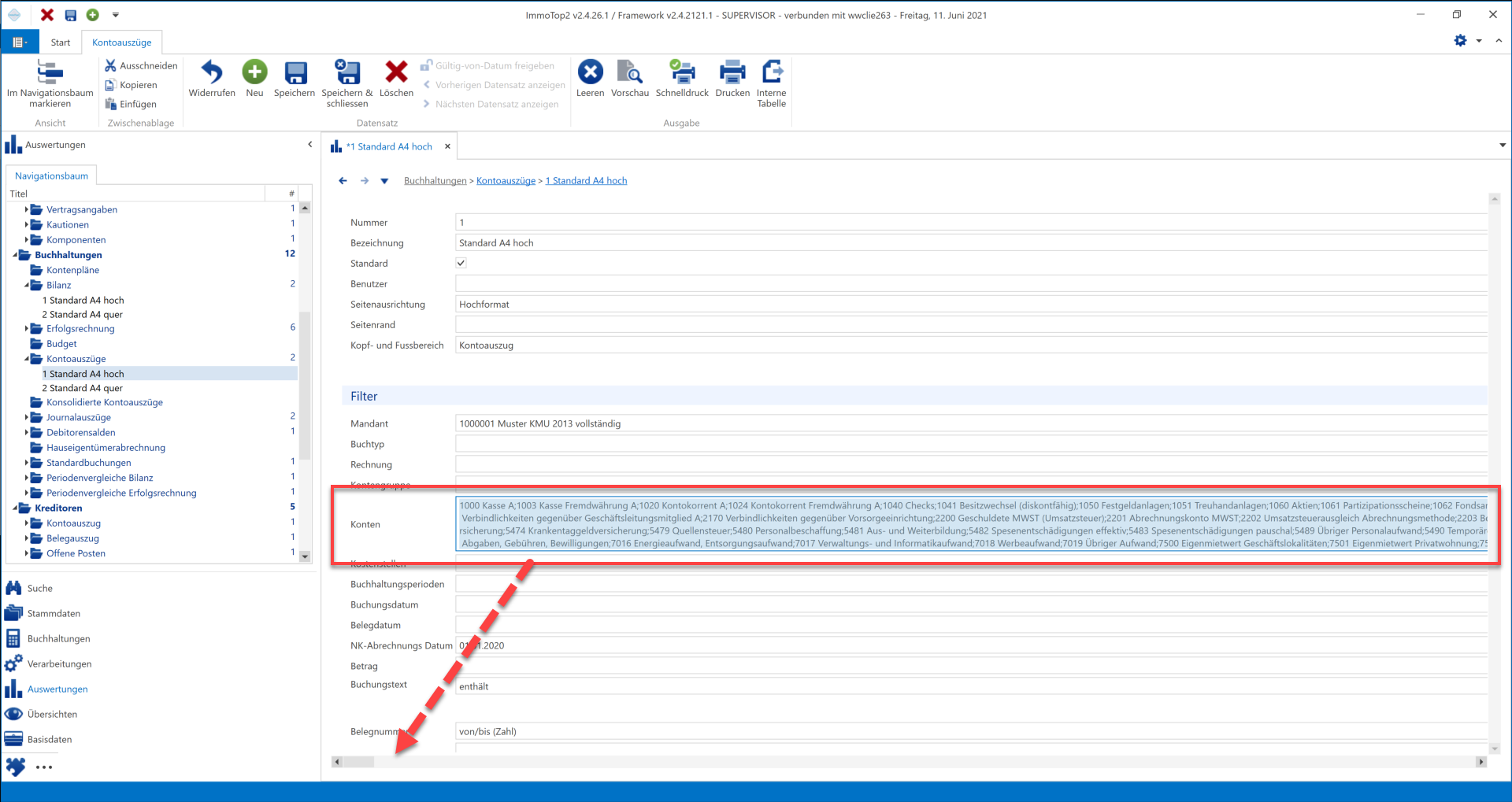Click the navigation tree scroll-down arrow
This screenshot has height=802, width=1512.
coord(305,556)
